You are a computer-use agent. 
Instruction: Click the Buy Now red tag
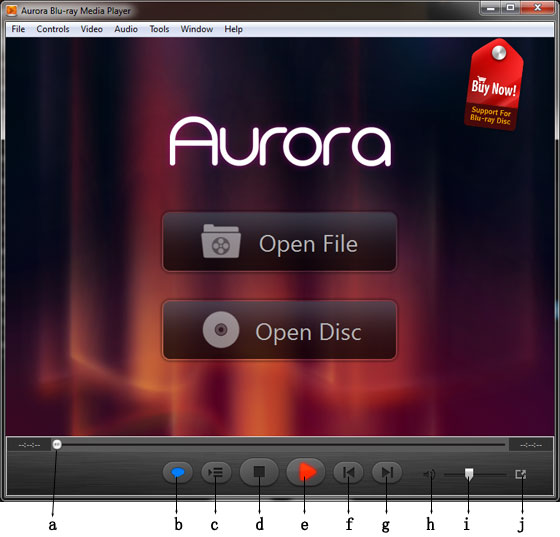pyautogui.click(x=494, y=86)
